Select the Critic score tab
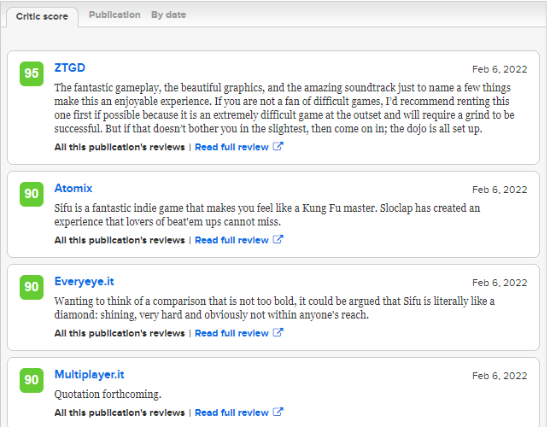Viewport: 550px width, 427px height. (x=42, y=16)
